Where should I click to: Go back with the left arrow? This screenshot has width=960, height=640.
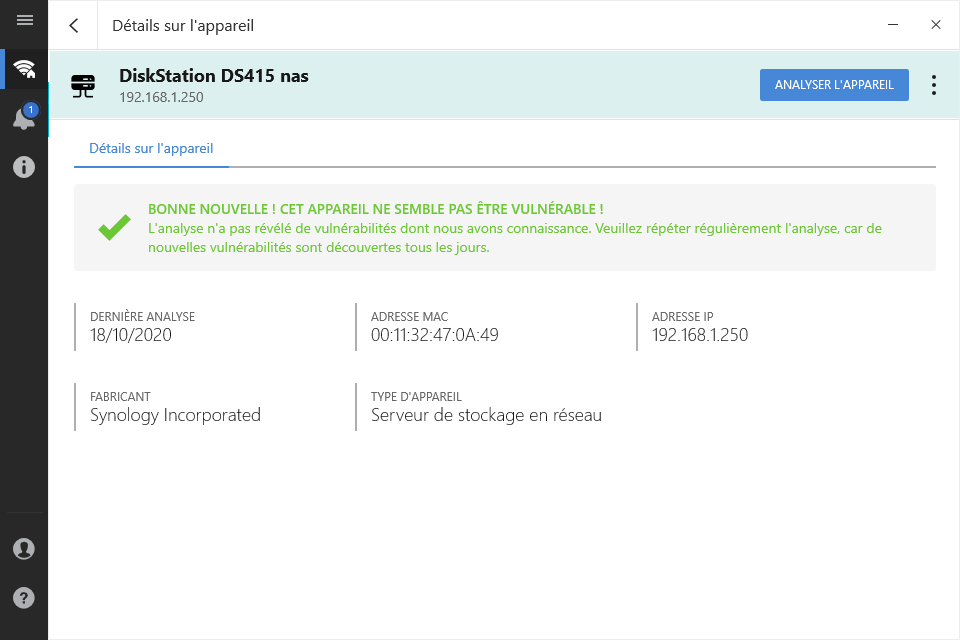74,25
